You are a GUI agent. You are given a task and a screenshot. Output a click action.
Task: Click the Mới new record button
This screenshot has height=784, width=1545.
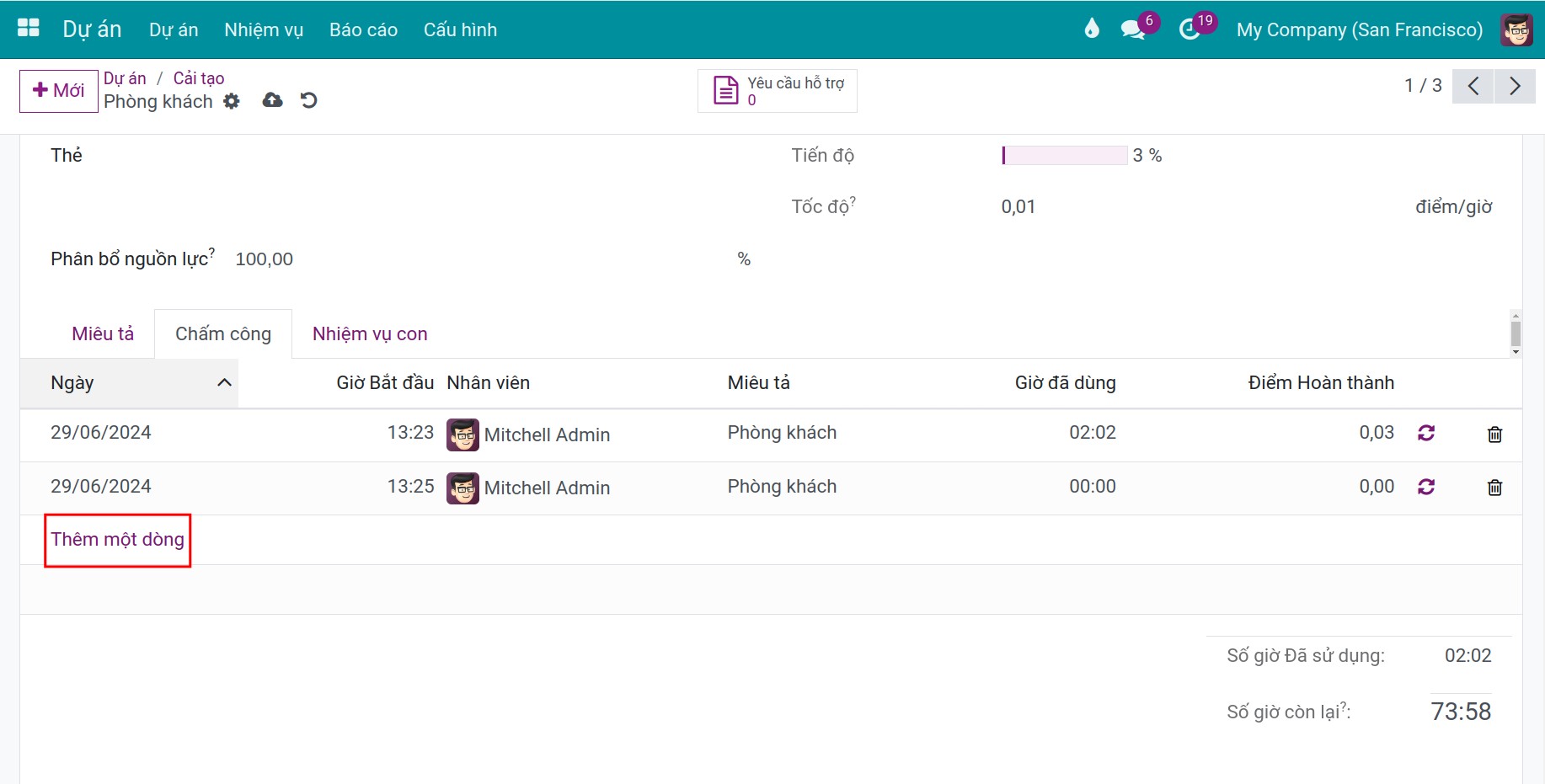tap(59, 90)
